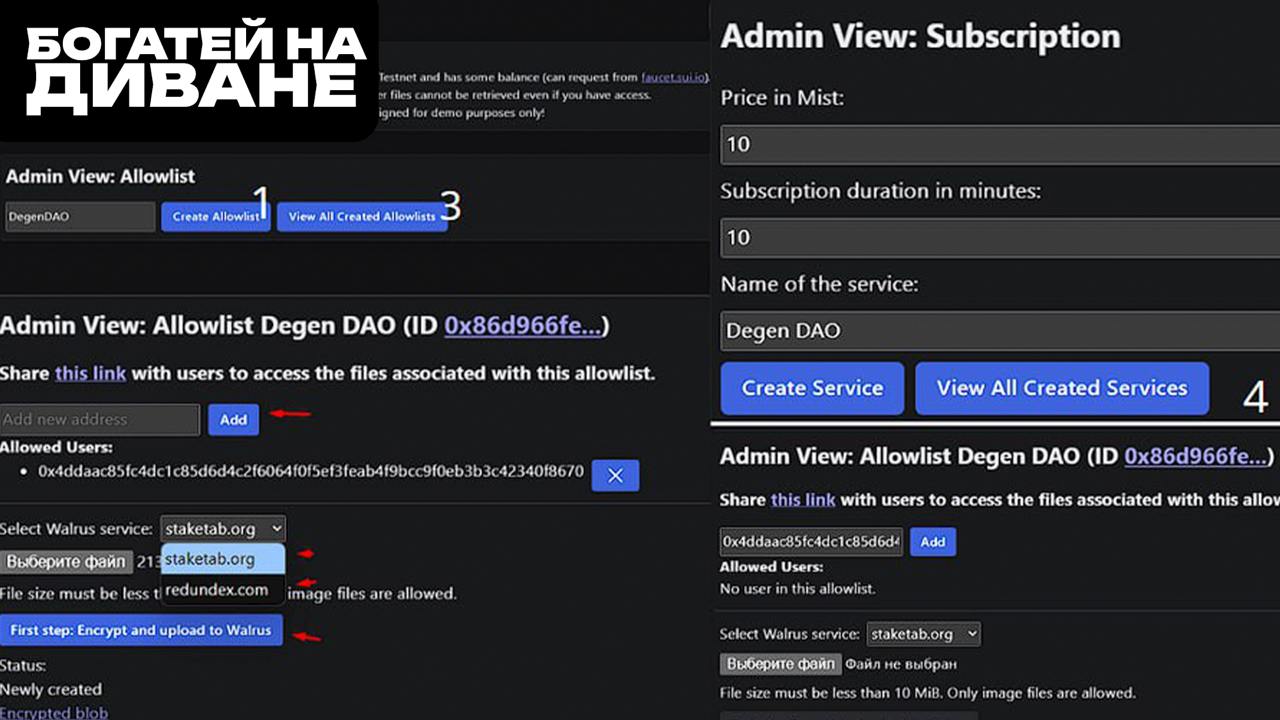Click the Create Service button
1280x720 pixels.
pyautogui.click(x=812, y=388)
